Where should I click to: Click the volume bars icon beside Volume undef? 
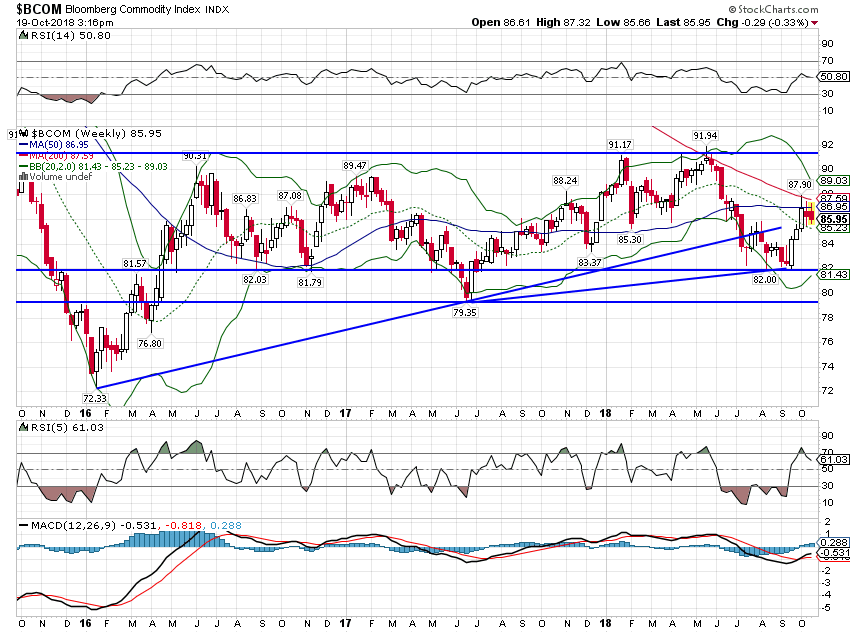coord(23,177)
